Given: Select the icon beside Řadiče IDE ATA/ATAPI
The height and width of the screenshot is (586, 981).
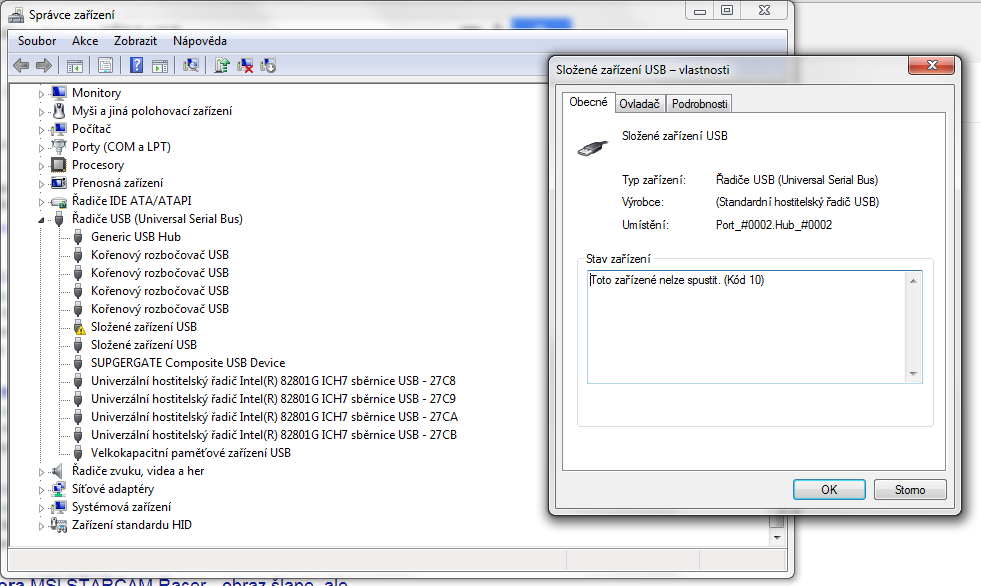Looking at the screenshot, I should click(59, 201).
